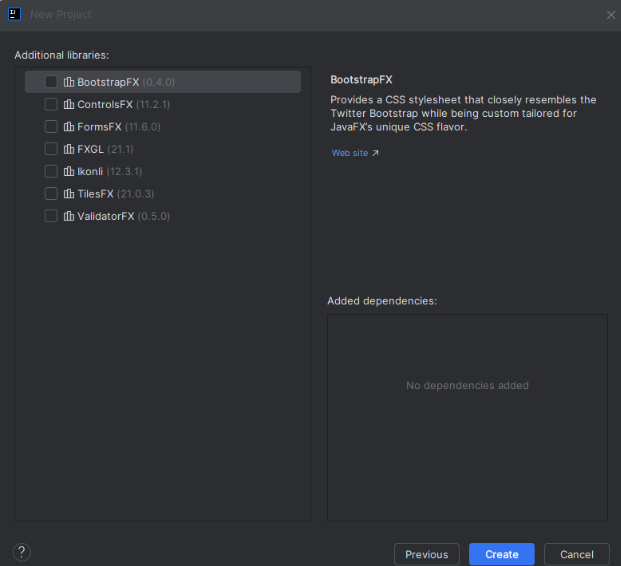Screen dimensions: 621x566
Task: Click the library icon beside TilesFX
Action: click(x=69, y=194)
